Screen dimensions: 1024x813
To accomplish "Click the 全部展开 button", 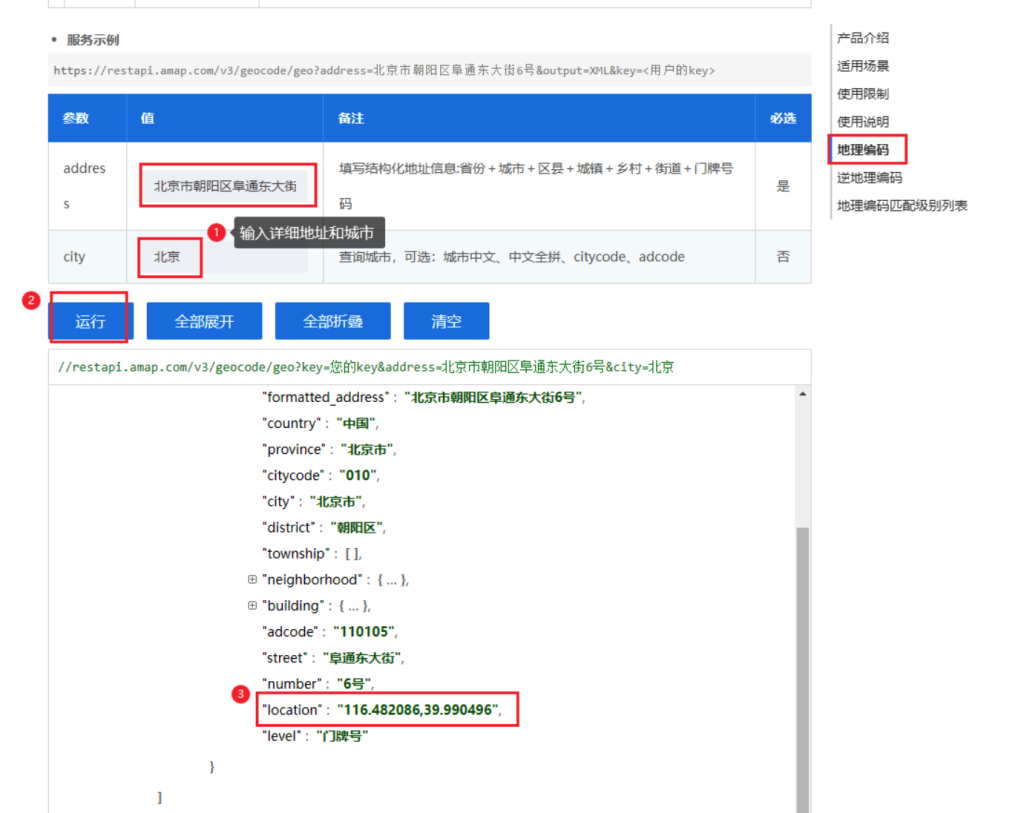I will click(204, 321).
